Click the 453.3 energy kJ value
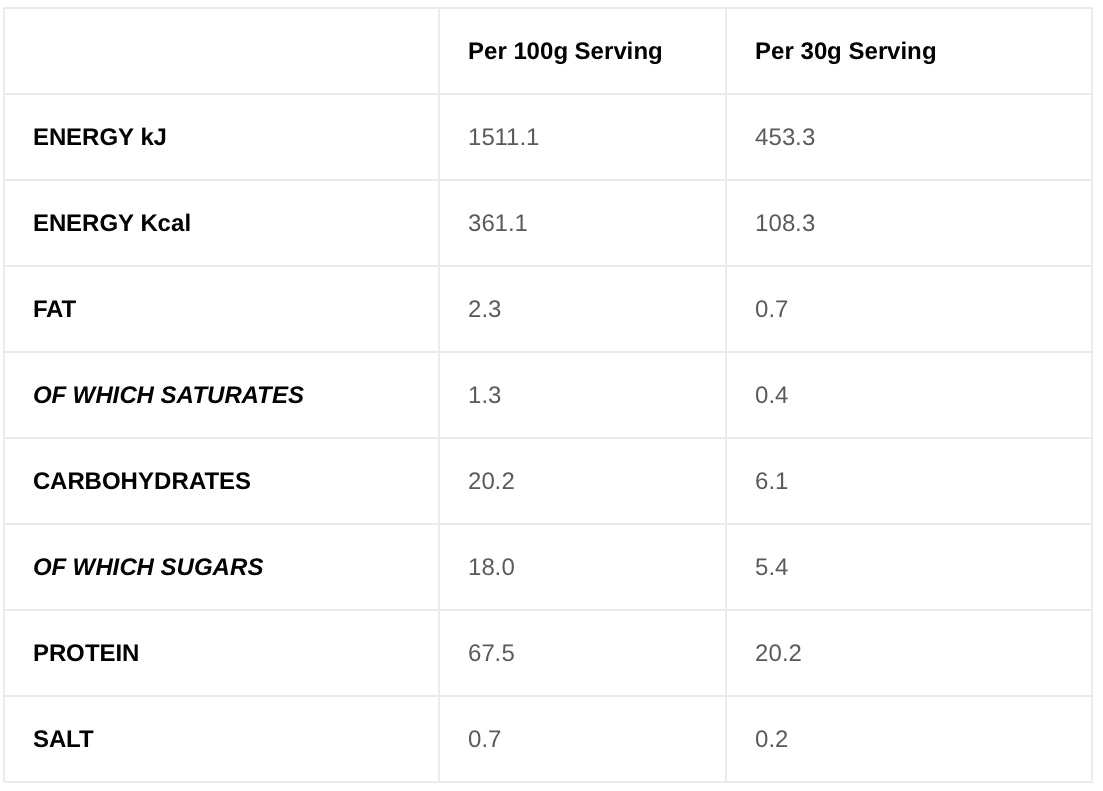The width and height of the screenshot is (1103, 791). click(784, 137)
